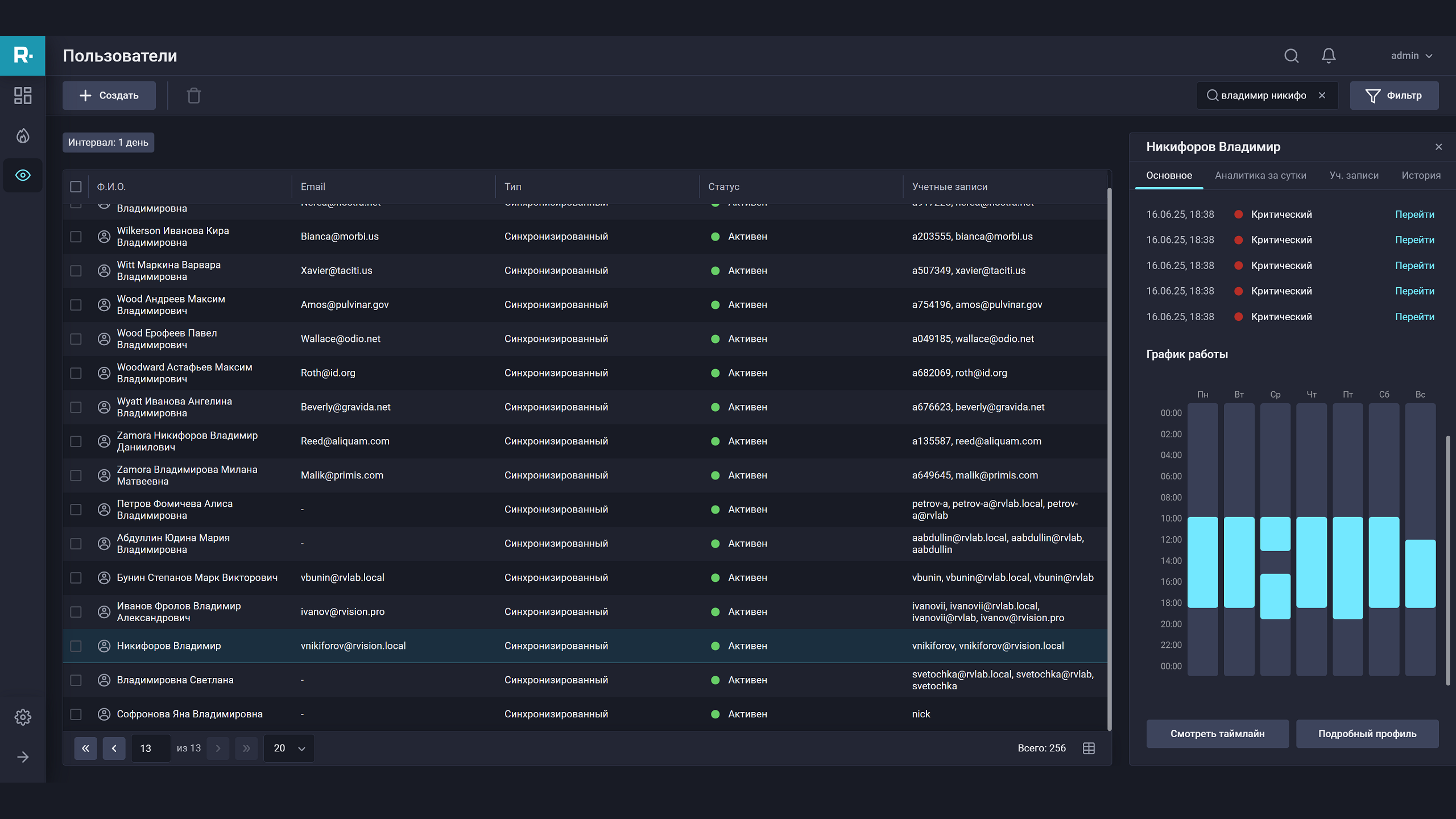Click the Смотреть таймлайн button
Viewport: 1456px width, 819px height.
1217,734
